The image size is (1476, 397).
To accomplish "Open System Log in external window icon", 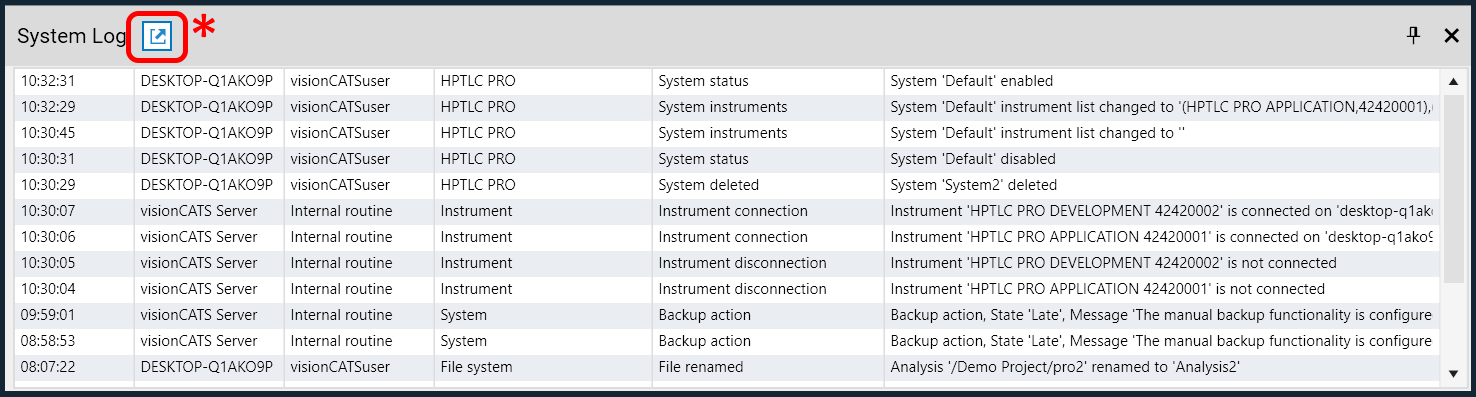I will point(157,36).
